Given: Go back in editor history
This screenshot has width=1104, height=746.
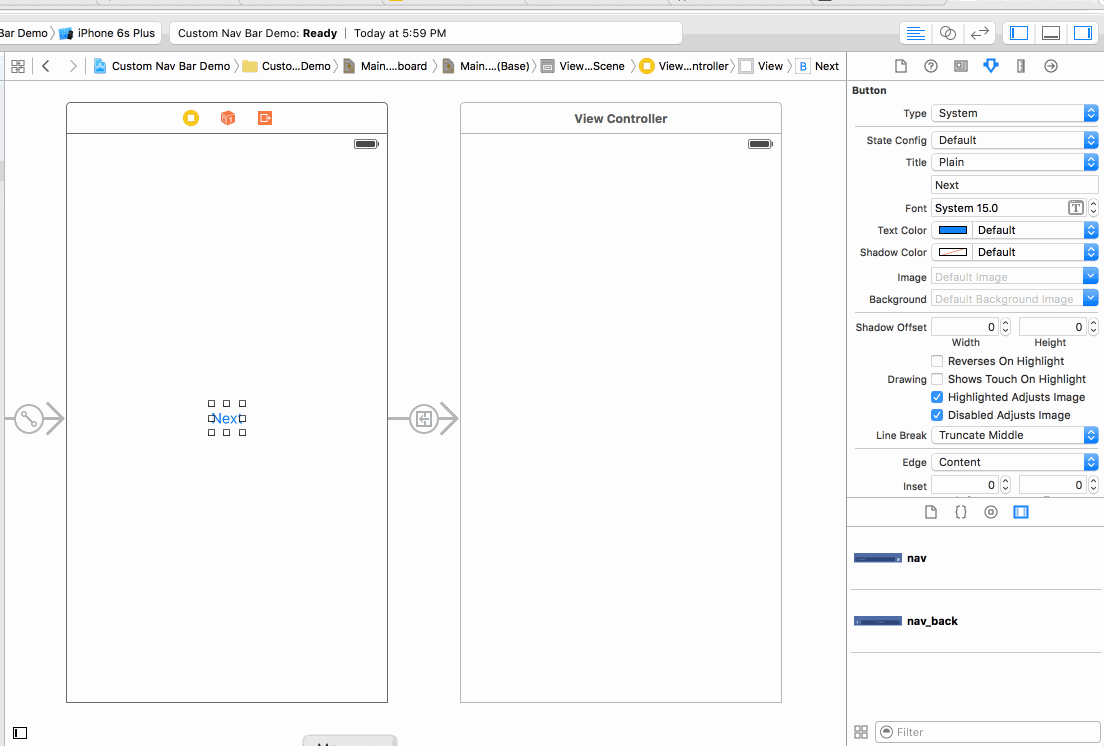Looking at the screenshot, I should pos(46,66).
